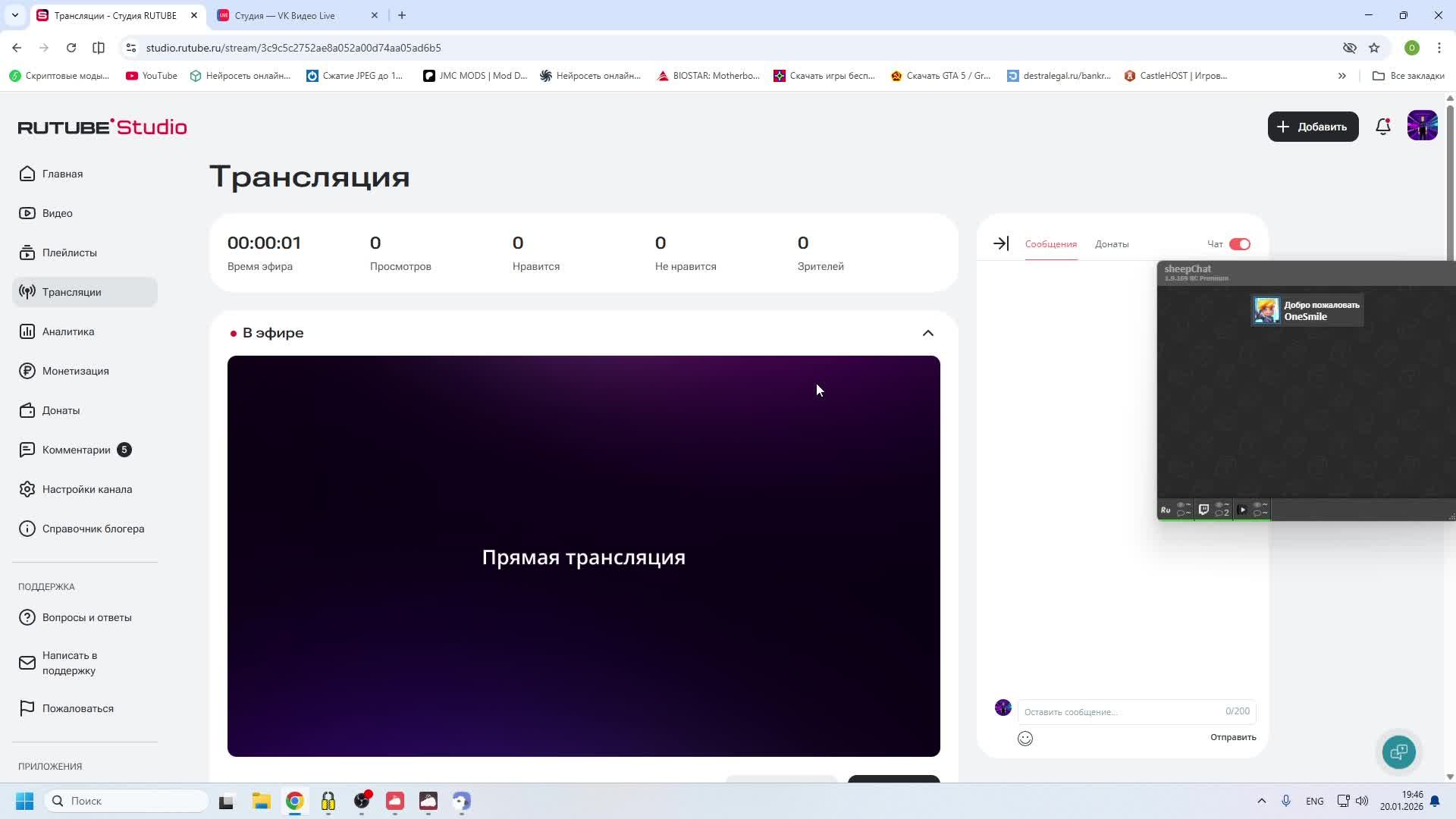Collapse the В эфире section
The image size is (1456, 819).
927,333
